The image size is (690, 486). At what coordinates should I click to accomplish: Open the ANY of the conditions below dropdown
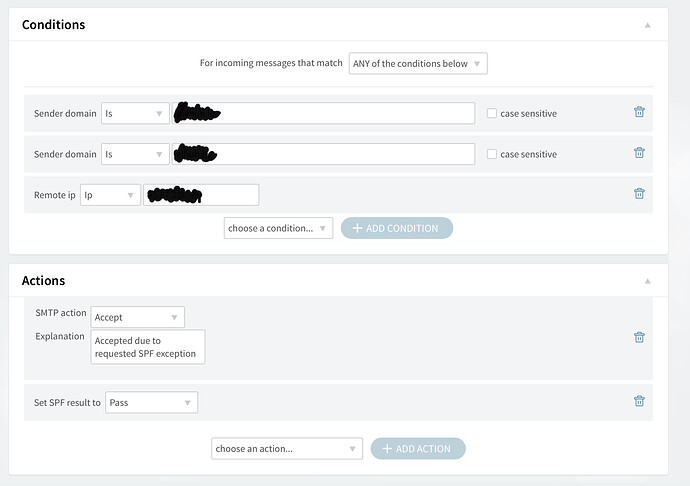click(418, 63)
